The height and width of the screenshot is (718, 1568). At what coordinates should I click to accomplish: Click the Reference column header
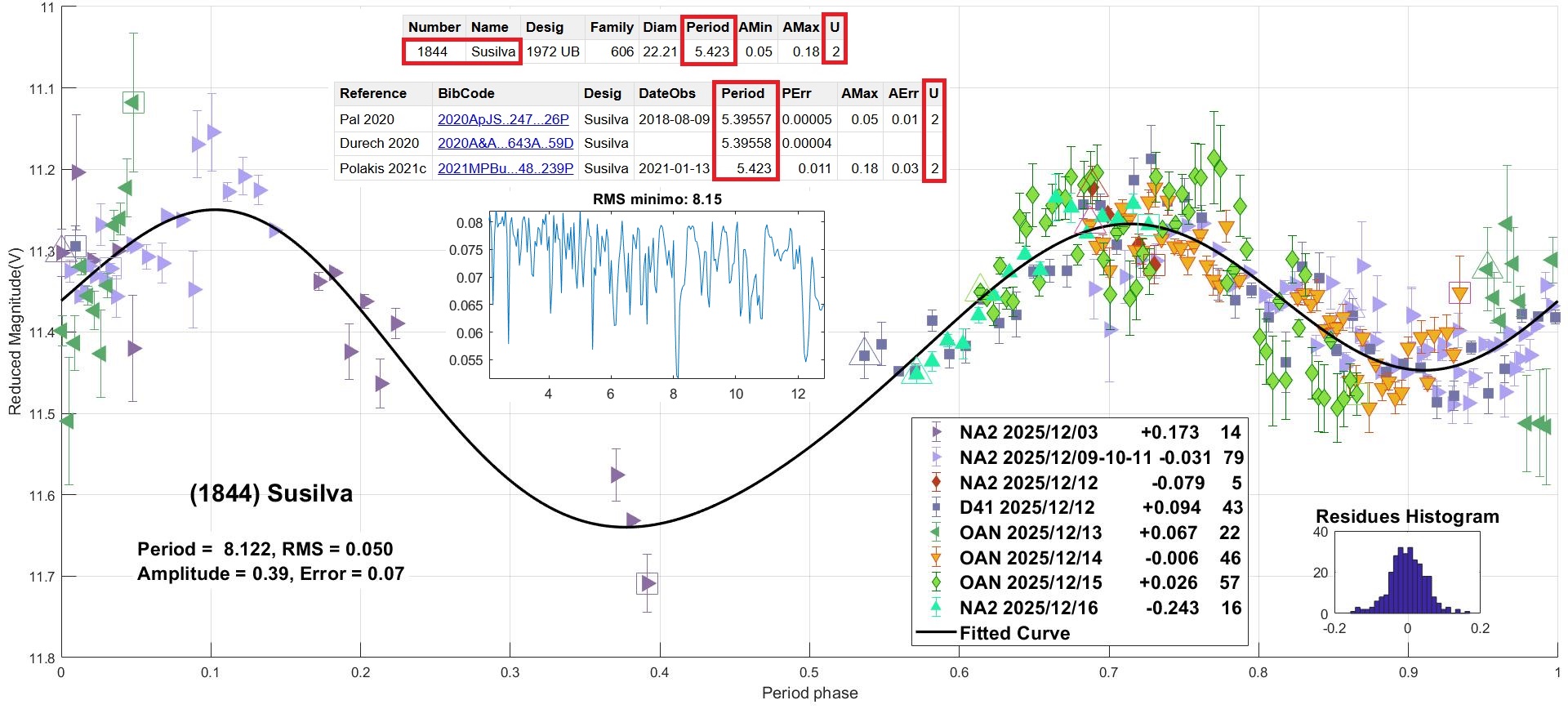[x=373, y=93]
